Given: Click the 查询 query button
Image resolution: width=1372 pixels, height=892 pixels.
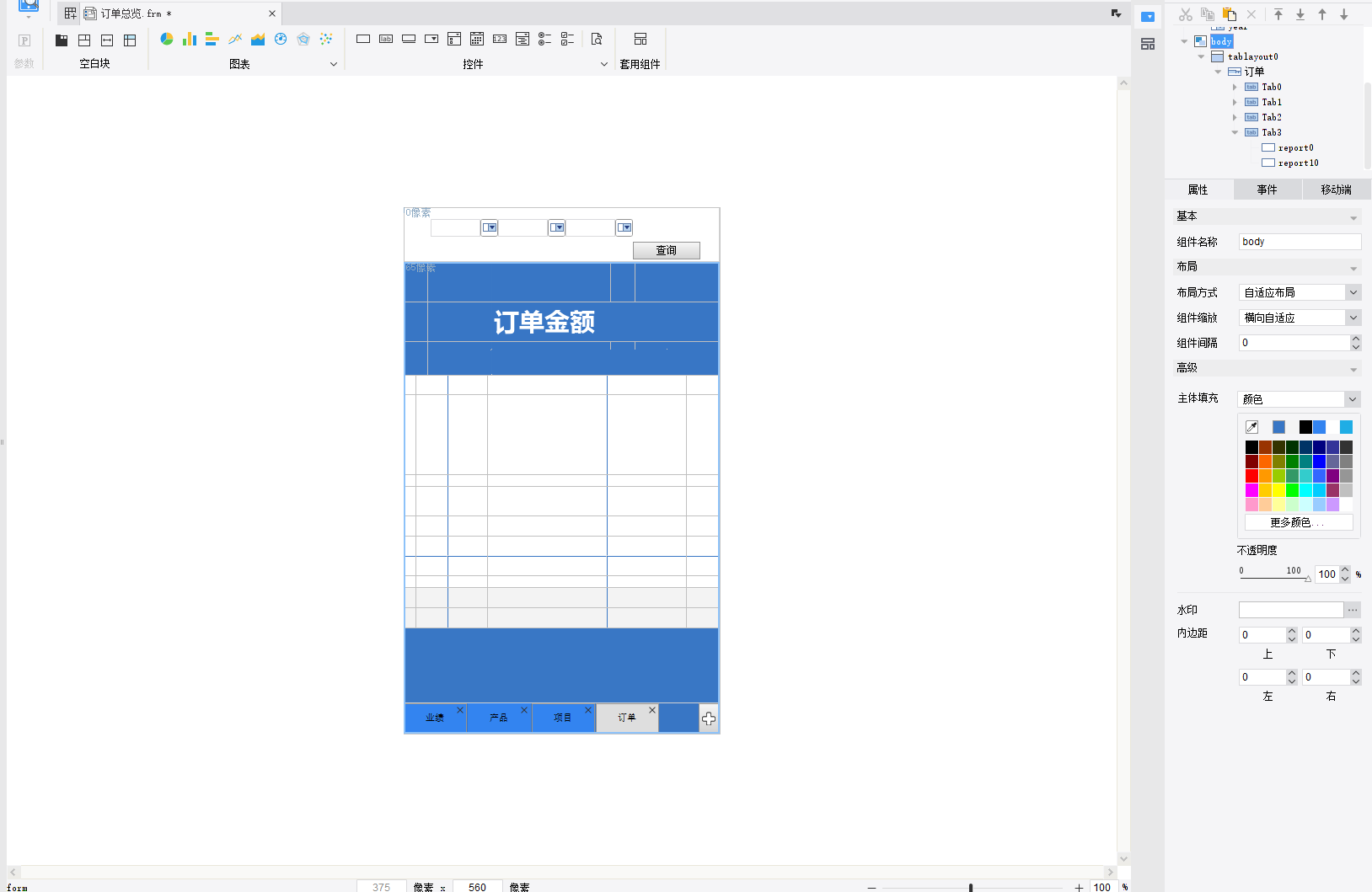Looking at the screenshot, I should [666, 250].
